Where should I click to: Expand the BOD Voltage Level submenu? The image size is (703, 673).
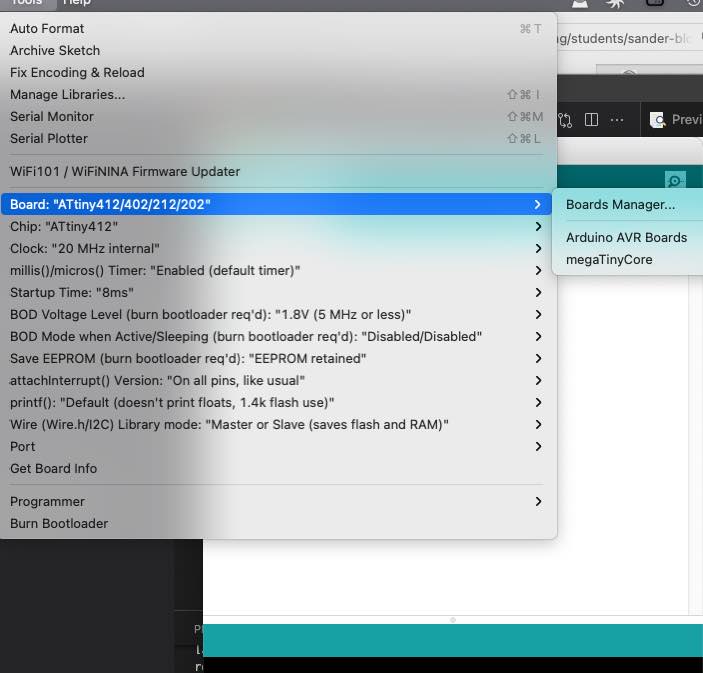click(x=276, y=314)
